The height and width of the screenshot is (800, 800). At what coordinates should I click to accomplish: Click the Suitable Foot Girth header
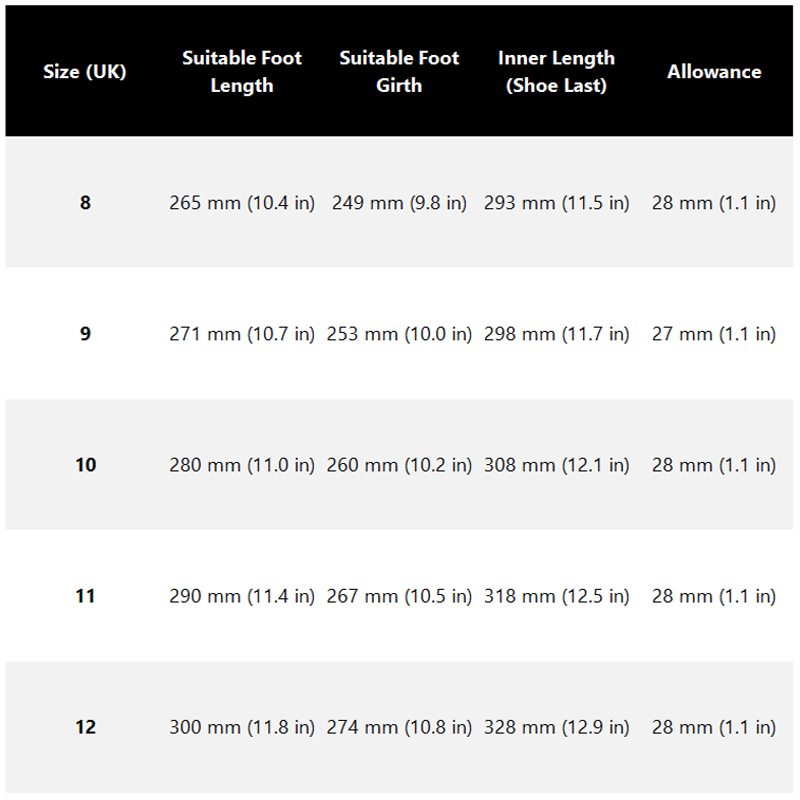click(x=399, y=71)
